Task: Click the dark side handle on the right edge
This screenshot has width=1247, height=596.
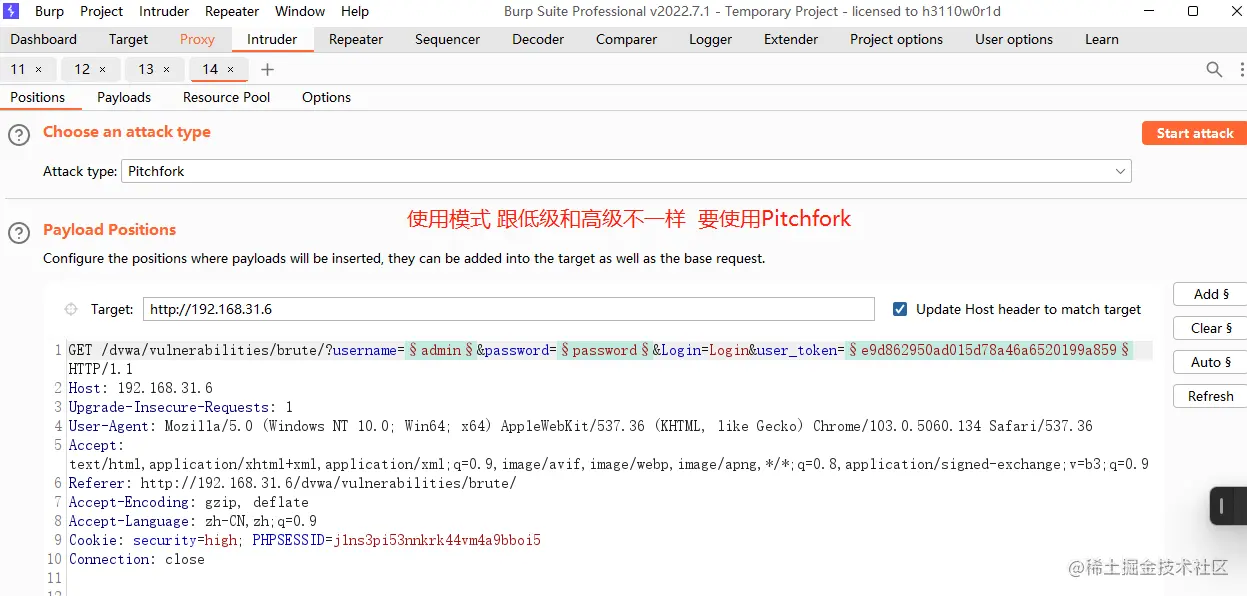Action: [1228, 506]
